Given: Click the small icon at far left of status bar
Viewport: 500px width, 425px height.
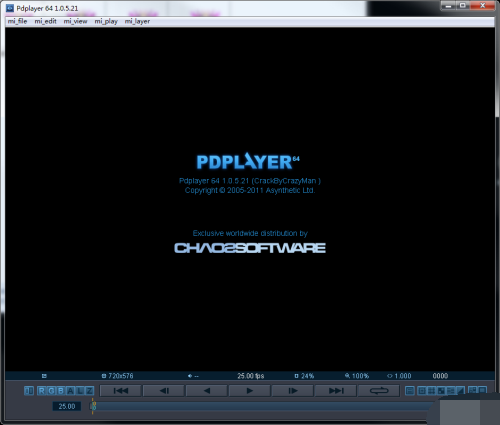Looking at the screenshot, I should [x=44, y=376].
